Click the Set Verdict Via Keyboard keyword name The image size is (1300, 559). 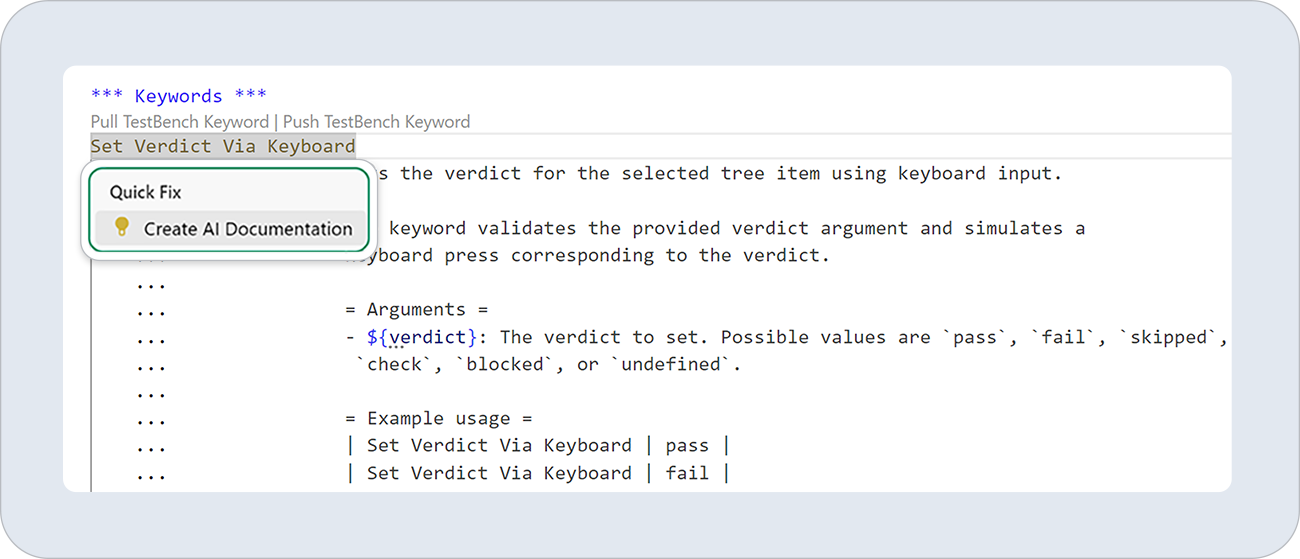[223, 146]
